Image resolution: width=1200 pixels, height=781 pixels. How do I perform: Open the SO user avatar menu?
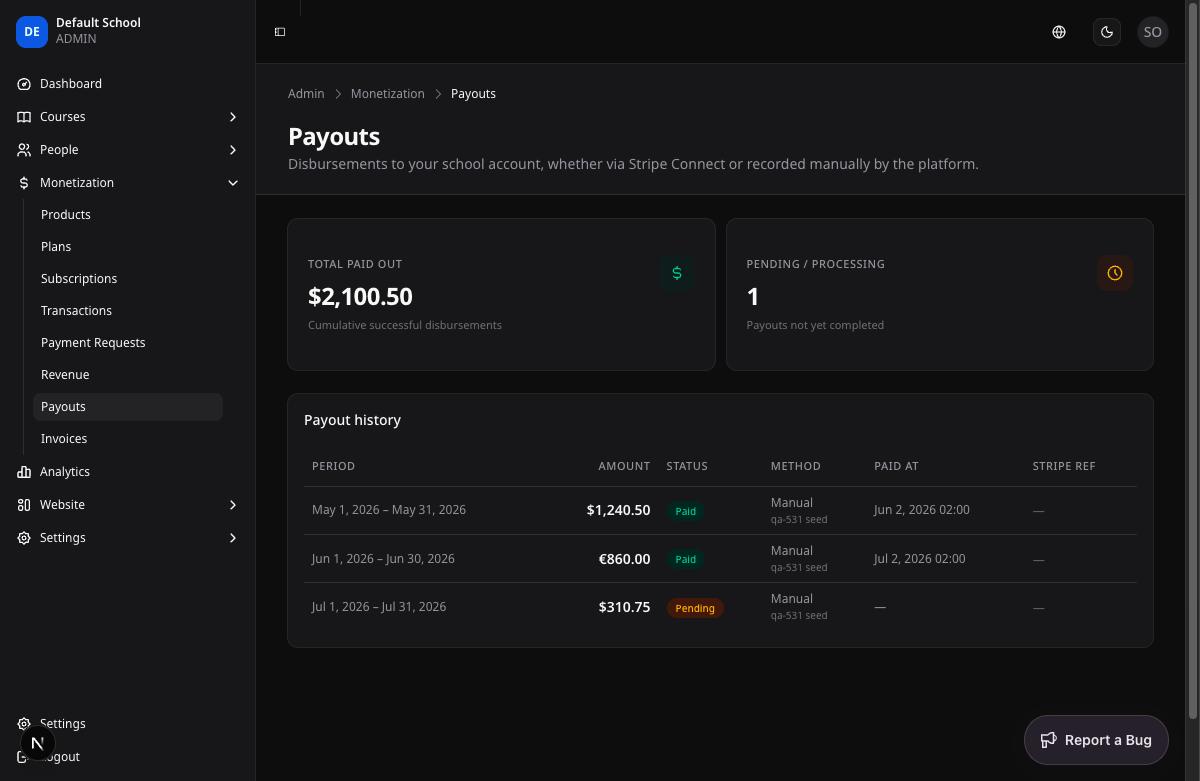1153,32
